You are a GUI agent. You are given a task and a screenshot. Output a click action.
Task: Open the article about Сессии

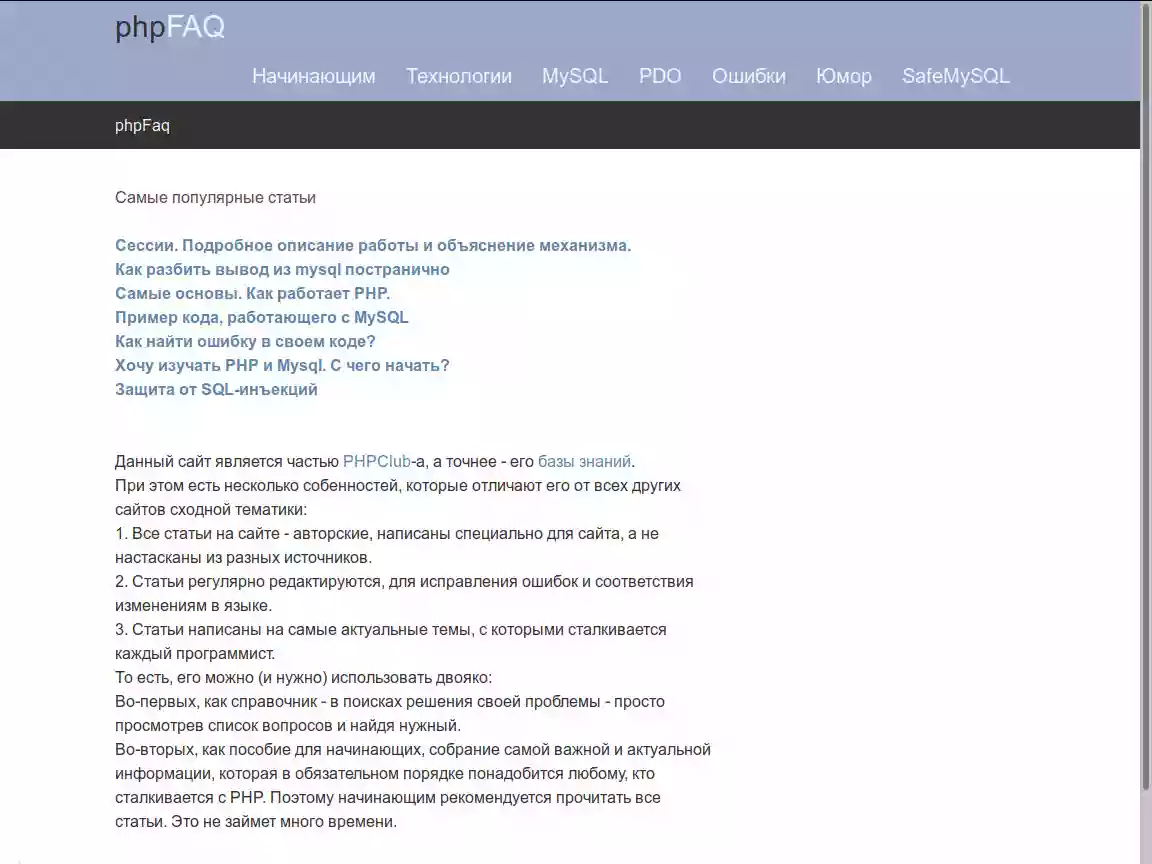(x=373, y=245)
